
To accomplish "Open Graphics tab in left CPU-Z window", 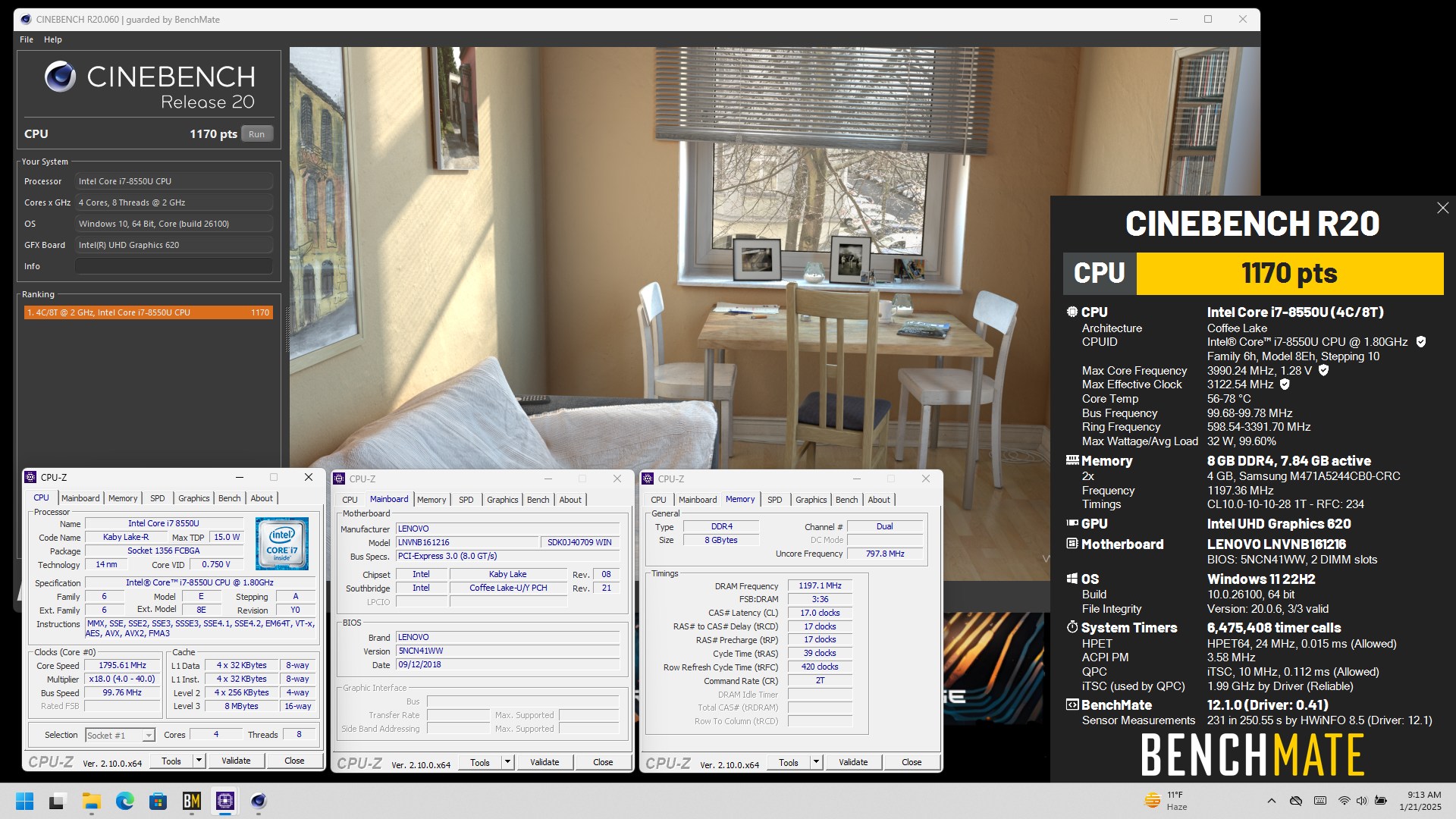I will [194, 498].
